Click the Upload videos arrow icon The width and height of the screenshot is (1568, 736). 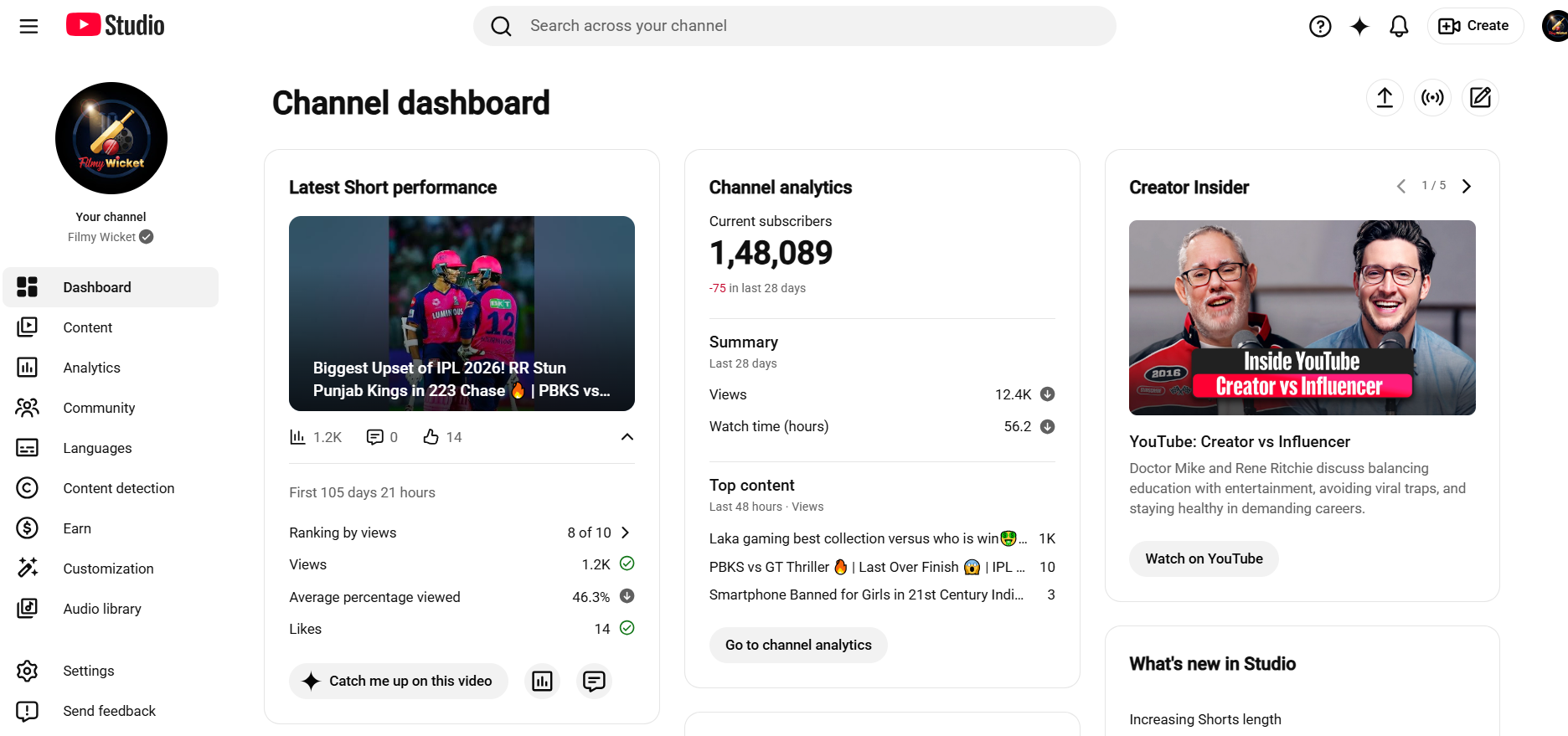1385,98
